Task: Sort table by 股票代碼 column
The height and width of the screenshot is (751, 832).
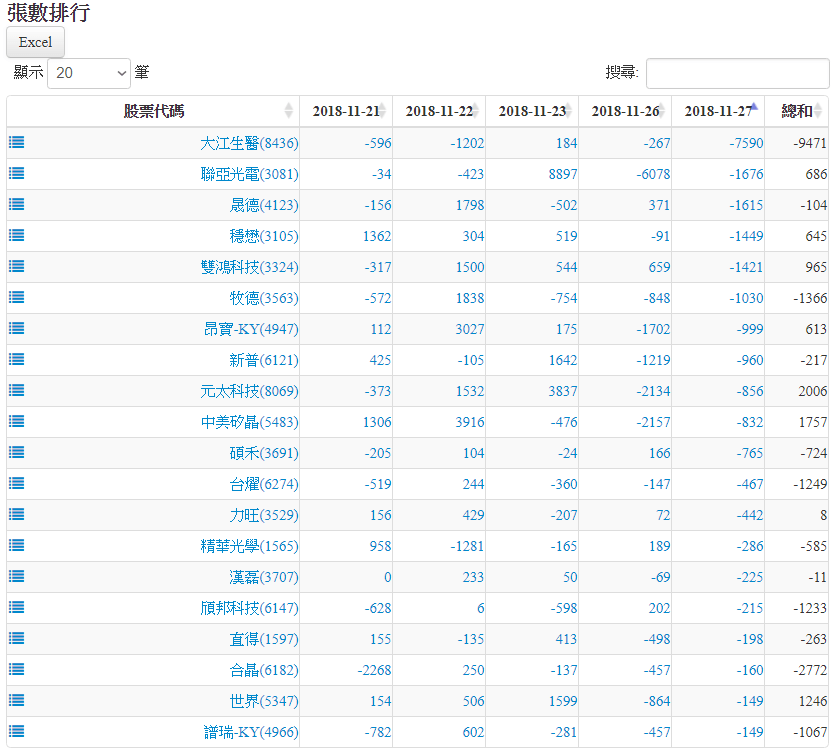Action: (x=153, y=111)
